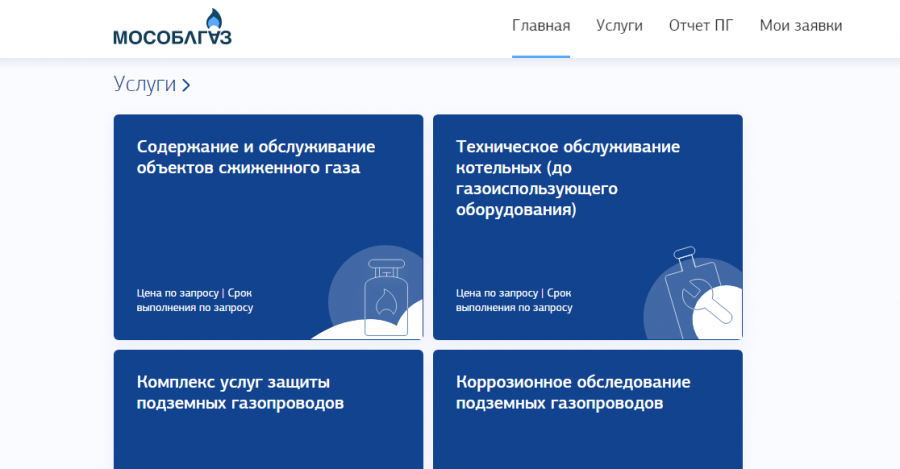Viewport: 900px width, 469px height.
Task: Click the price text under the котельных card
Action: [x=514, y=300]
